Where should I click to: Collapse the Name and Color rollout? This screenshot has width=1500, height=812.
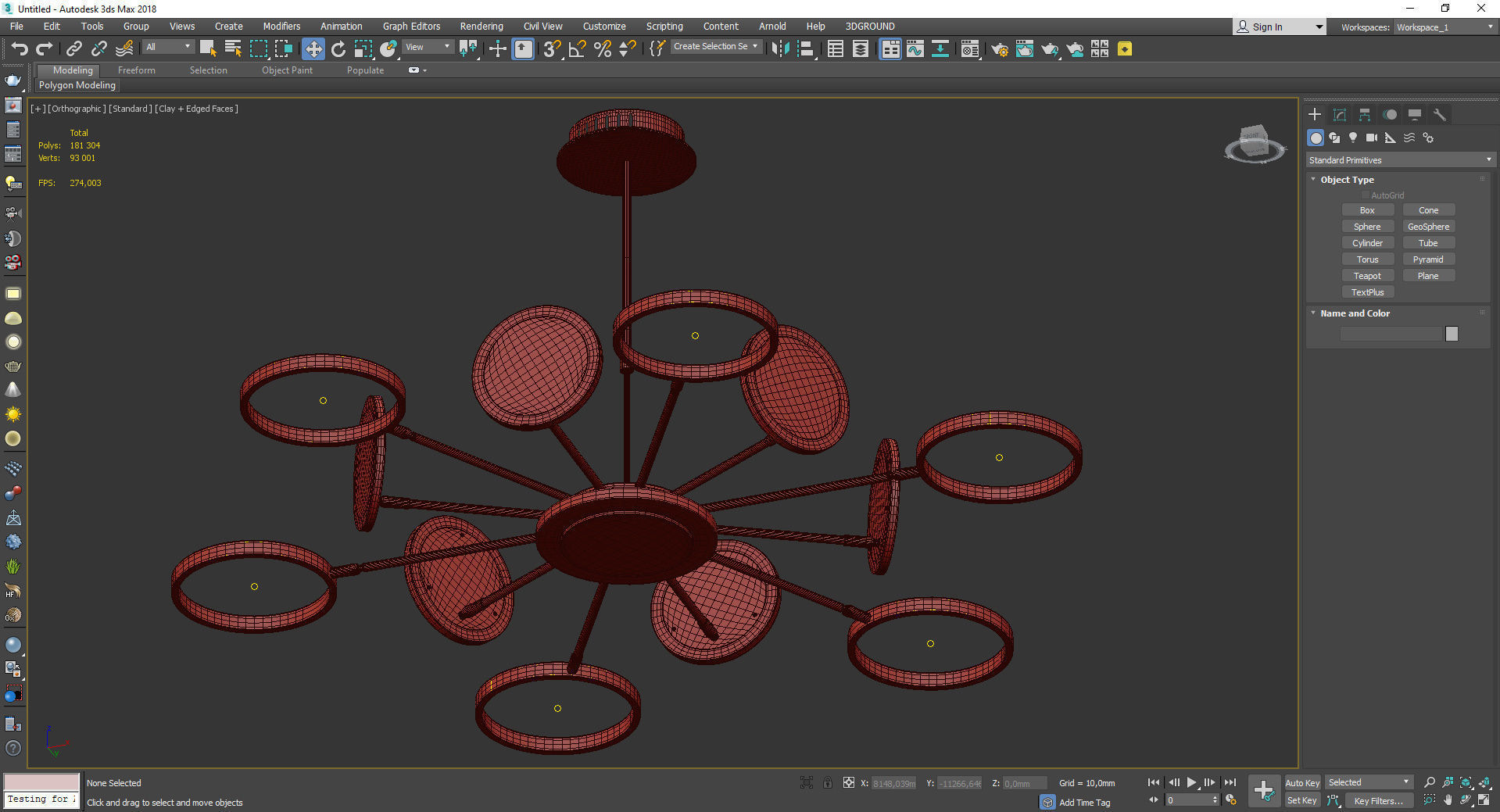click(x=1355, y=313)
